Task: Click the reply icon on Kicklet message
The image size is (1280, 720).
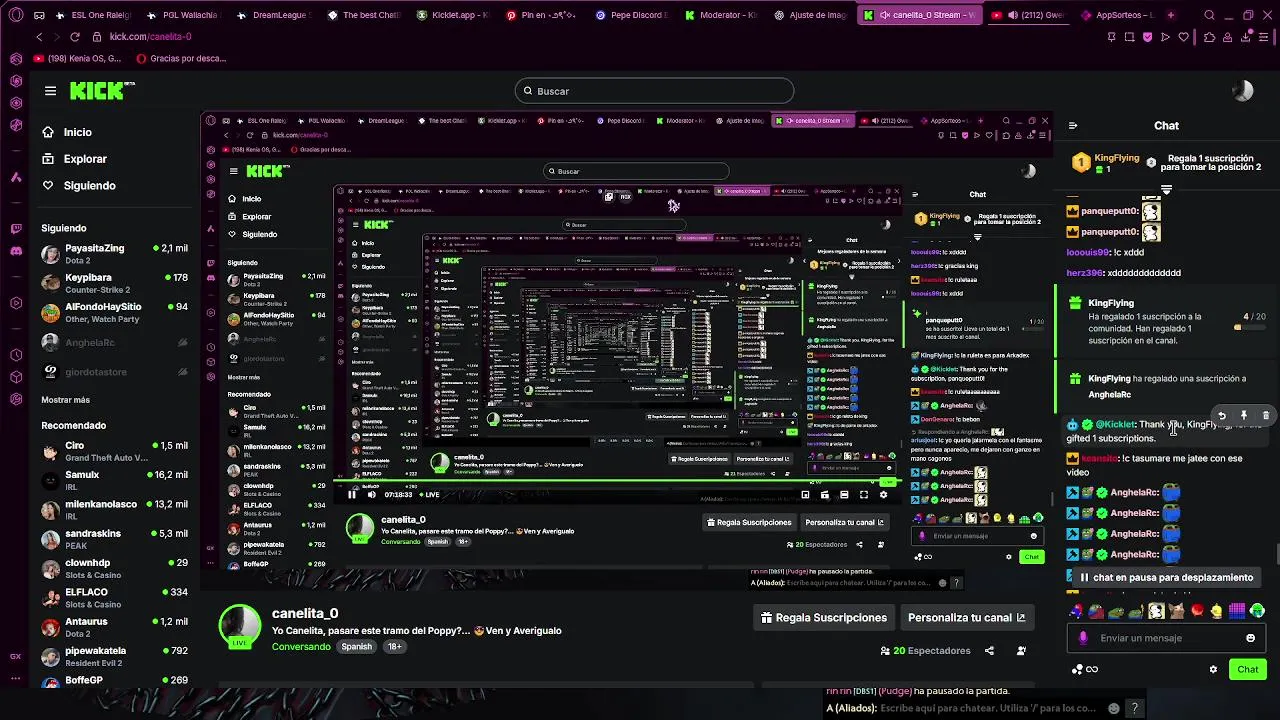Action: pos(1221,415)
